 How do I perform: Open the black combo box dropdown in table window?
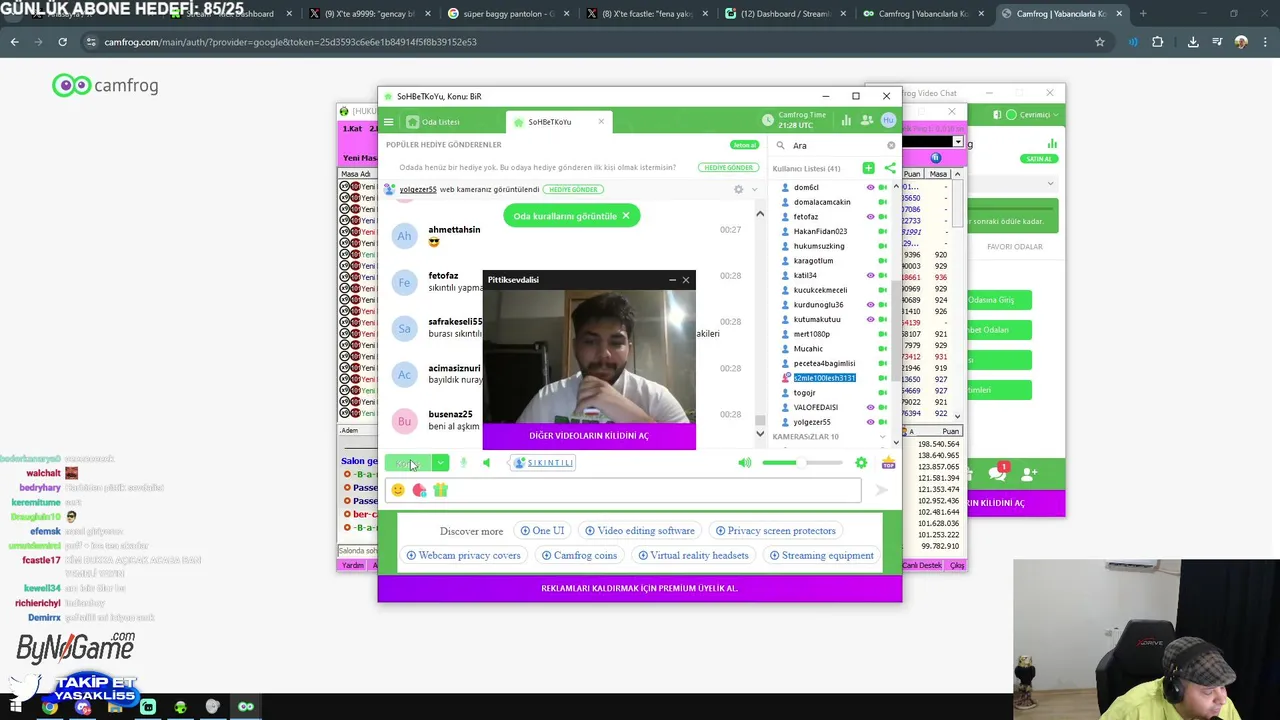point(958,142)
